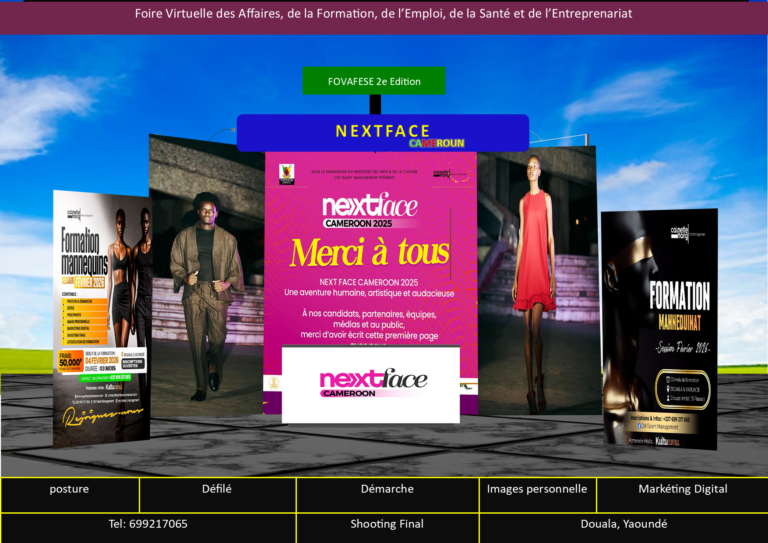Select the Shooting Final cell
This screenshot has width=768, height=543.
(387, 528)
